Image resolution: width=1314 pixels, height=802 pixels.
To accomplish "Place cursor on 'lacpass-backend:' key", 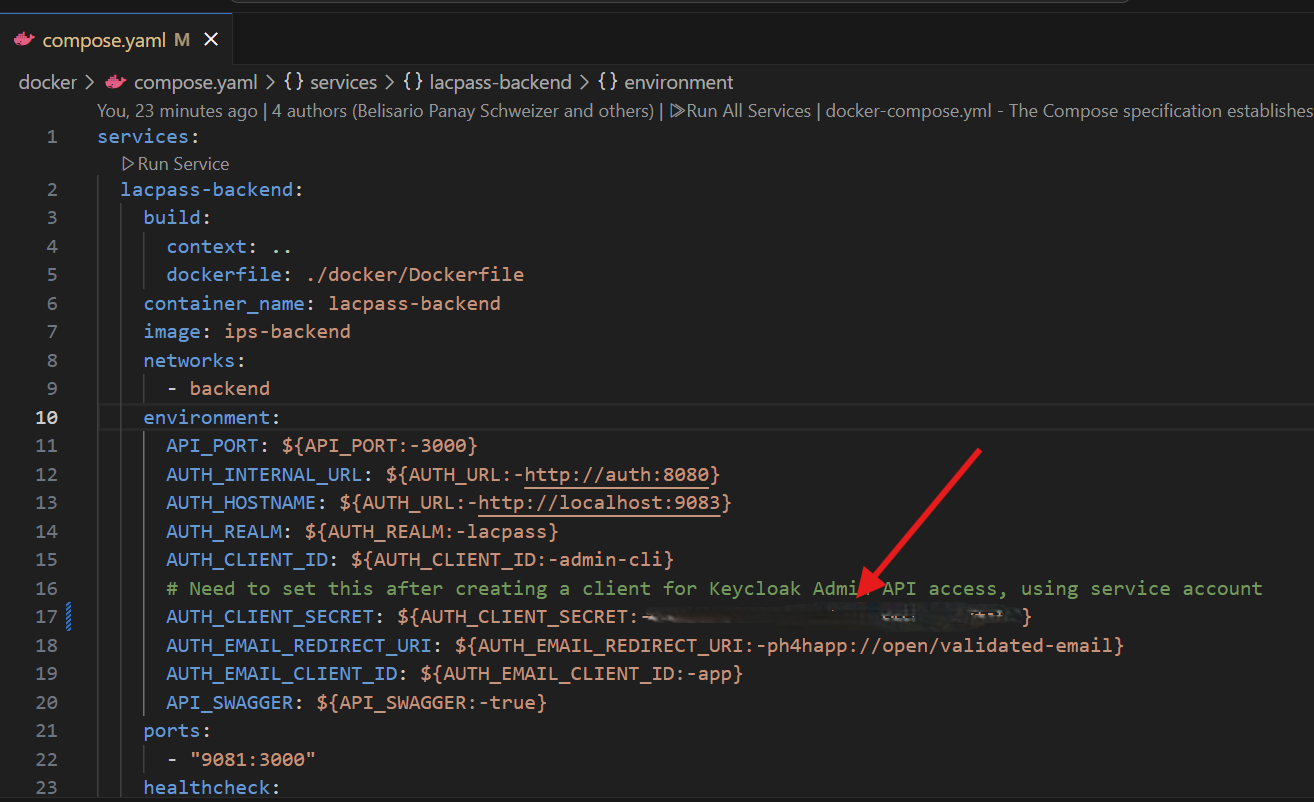I will click(x=211, y=190).
